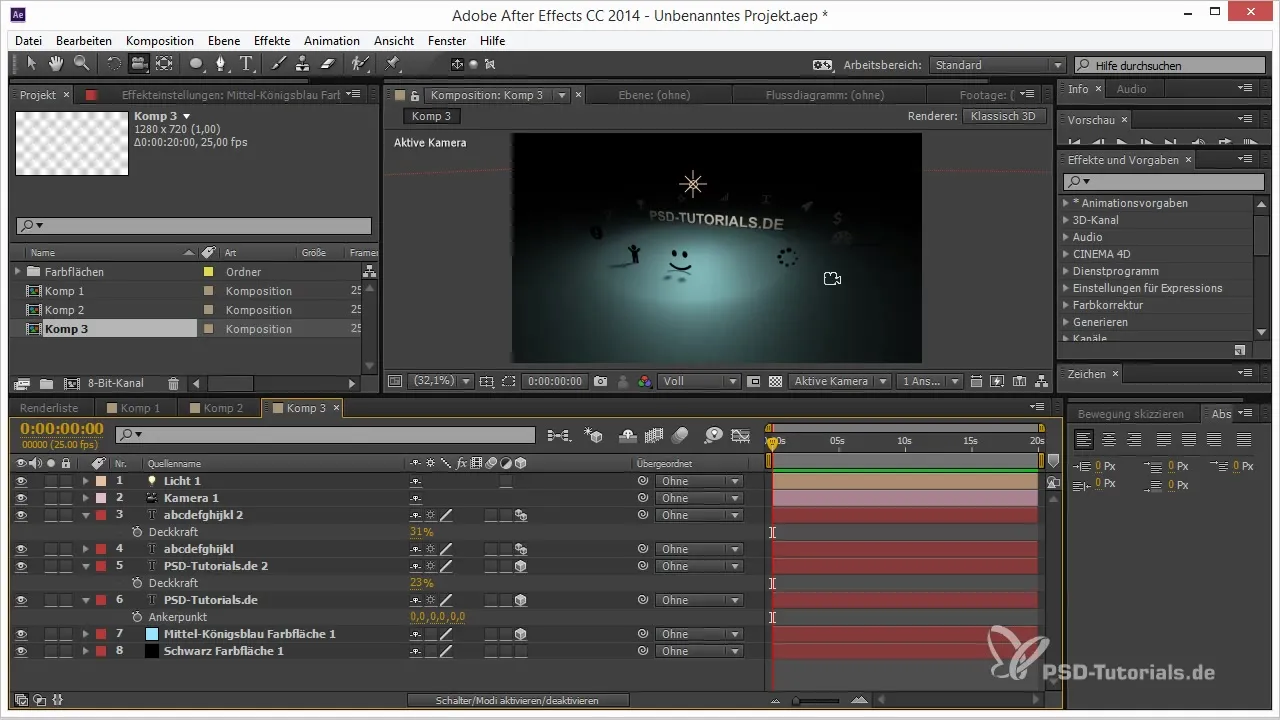Open the graph editor in timeline
Screen dimensions: 1280x720
coord(741,435)
